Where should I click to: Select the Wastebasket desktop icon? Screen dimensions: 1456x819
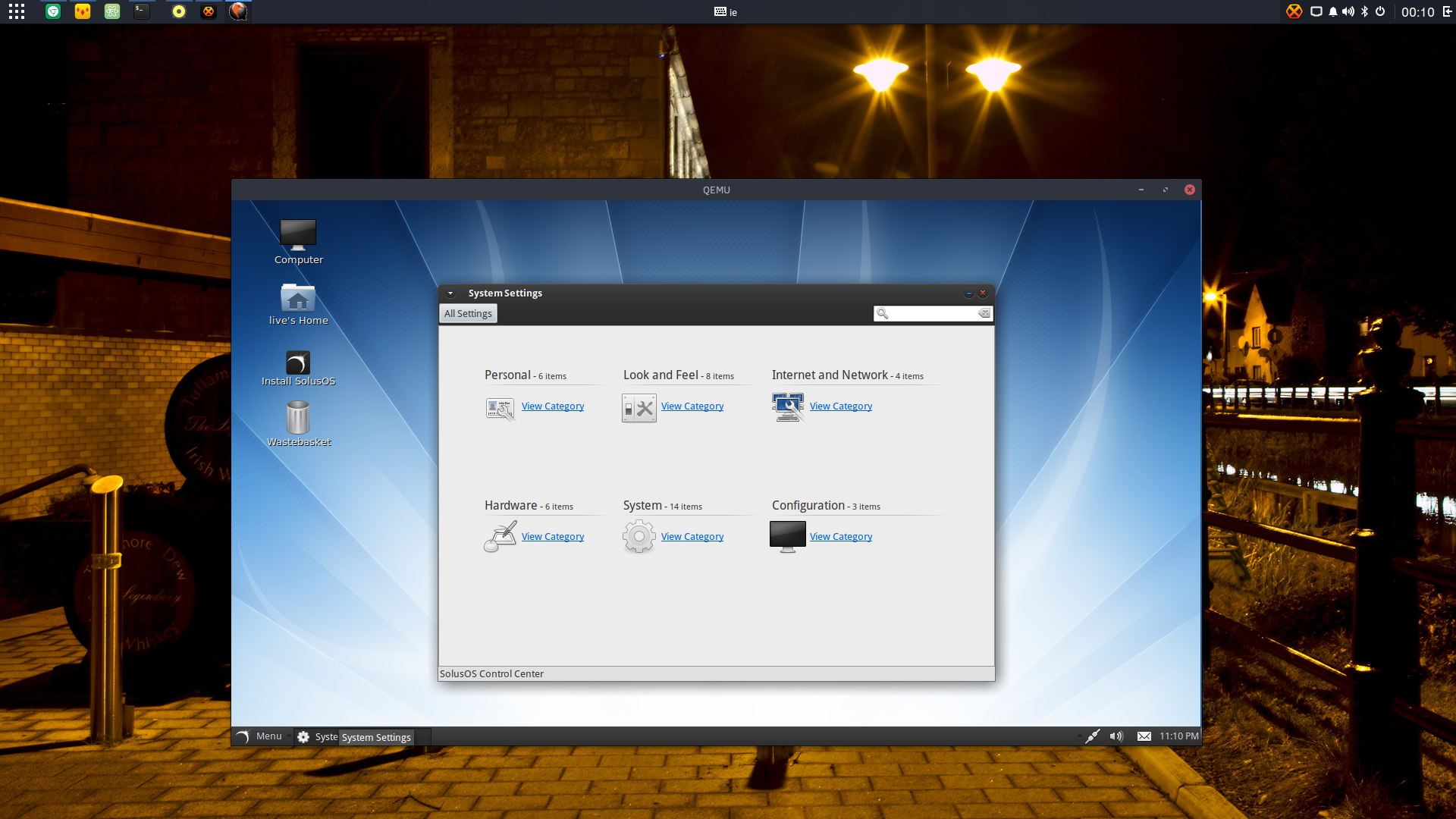click(298, 423)
